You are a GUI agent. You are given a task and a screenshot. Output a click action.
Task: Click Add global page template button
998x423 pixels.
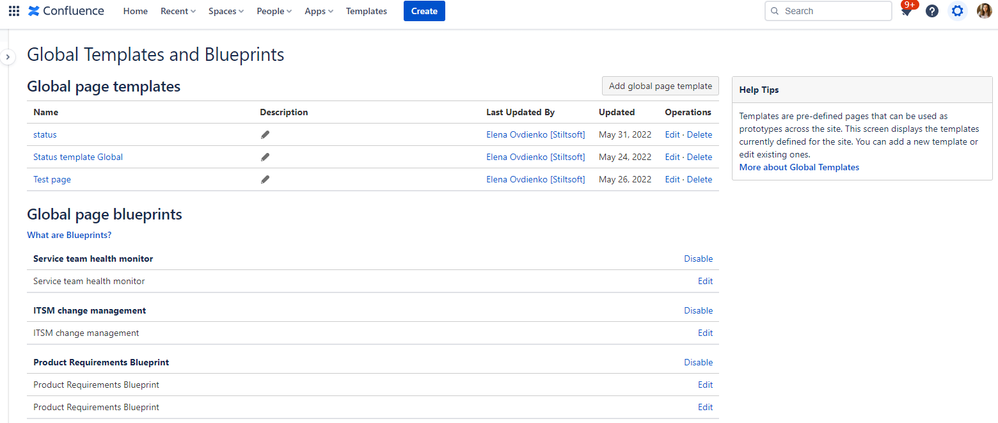pyautogui.click(x=660, y=86)
